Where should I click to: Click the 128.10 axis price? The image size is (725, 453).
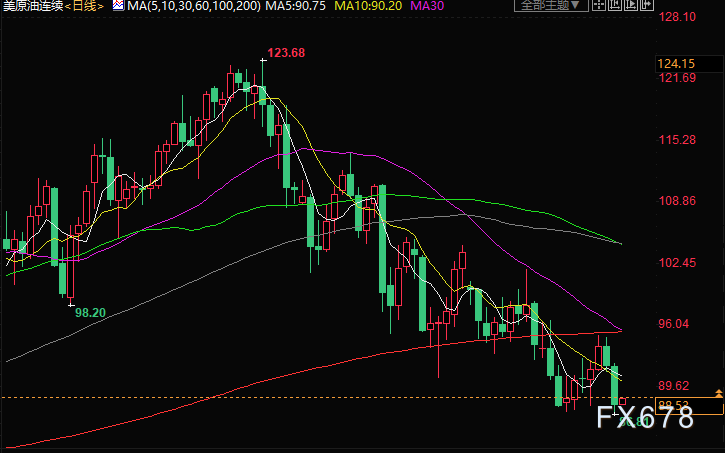tap(677, 17)
